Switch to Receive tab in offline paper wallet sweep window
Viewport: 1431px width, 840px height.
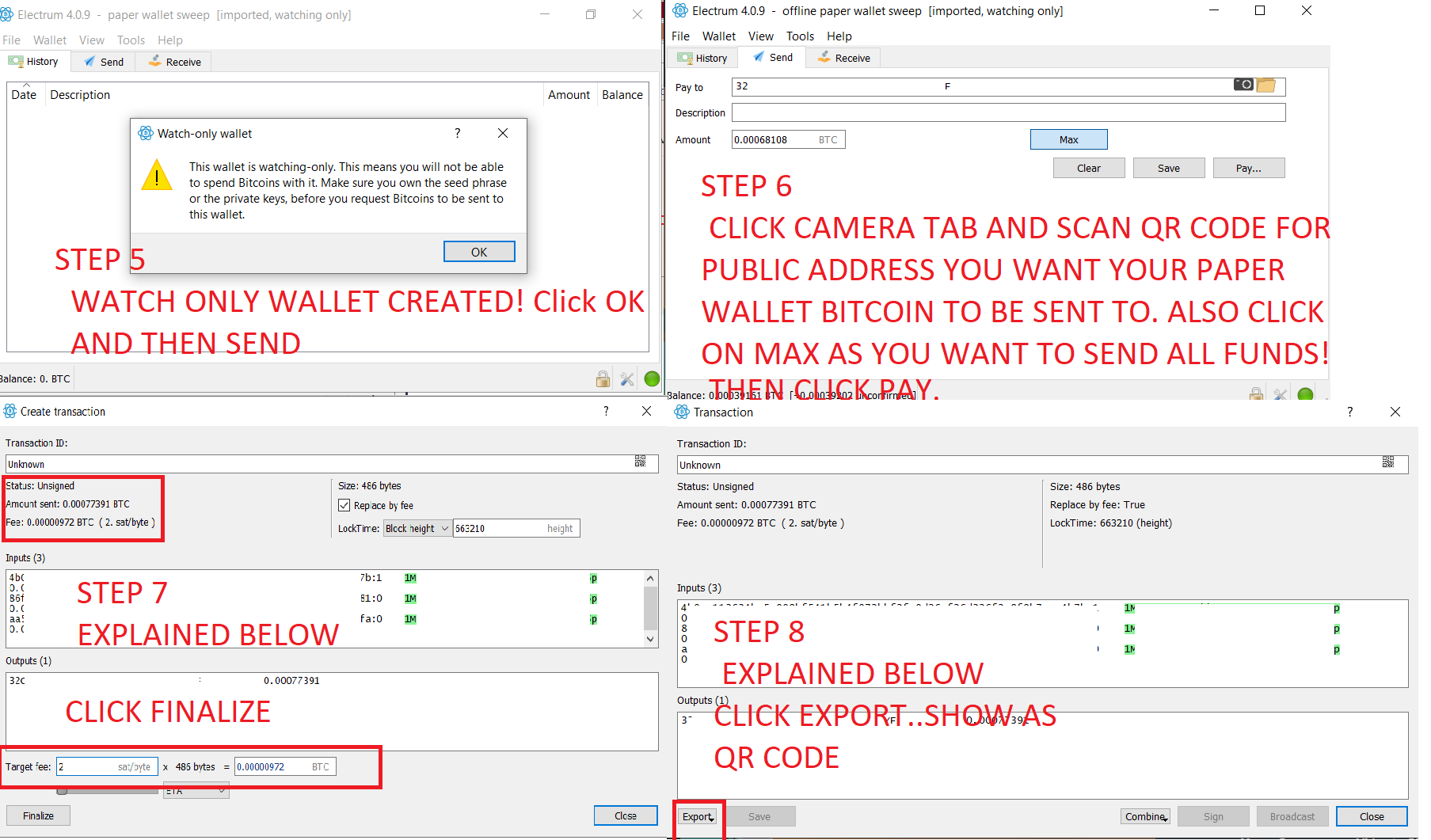[x=844, y=58]
